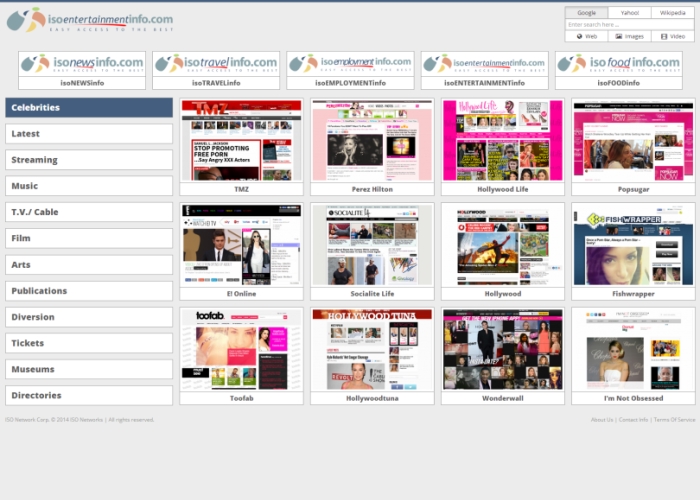Open the Museums category
The height and width of the screenshot is (500, 700).
(x=89, y=369)
